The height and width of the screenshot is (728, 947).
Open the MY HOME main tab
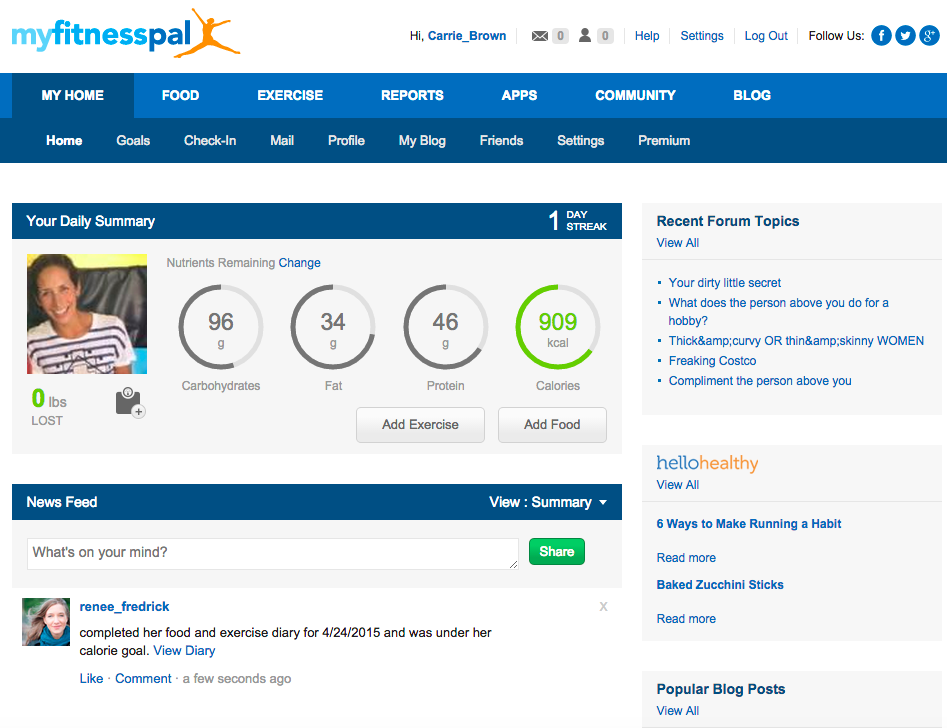click(72, 95)
